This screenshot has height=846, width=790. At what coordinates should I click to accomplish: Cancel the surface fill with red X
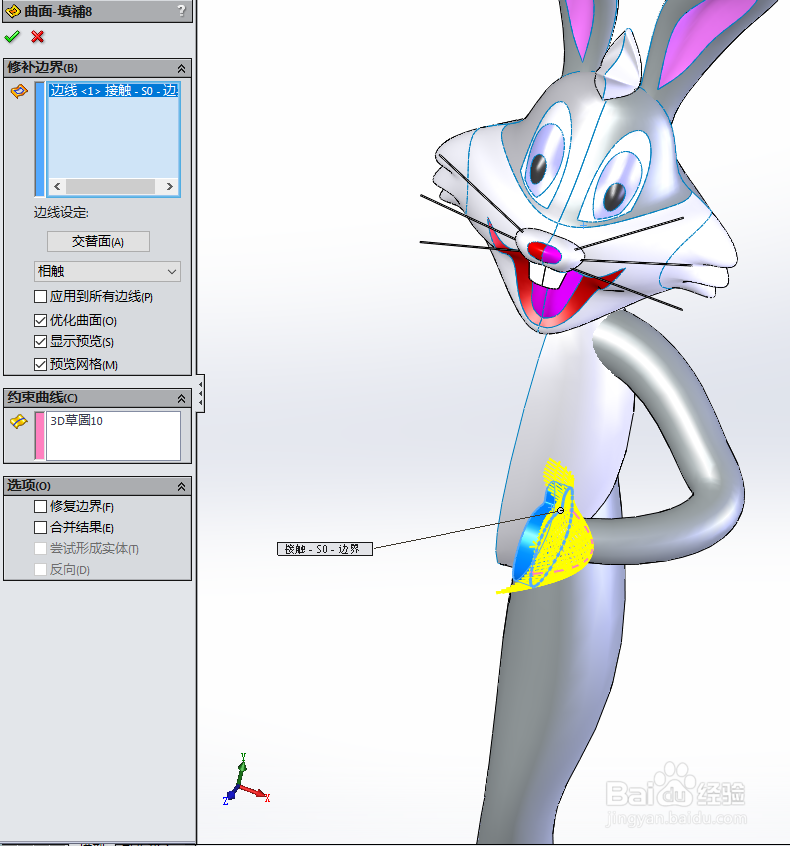(37, 37)
